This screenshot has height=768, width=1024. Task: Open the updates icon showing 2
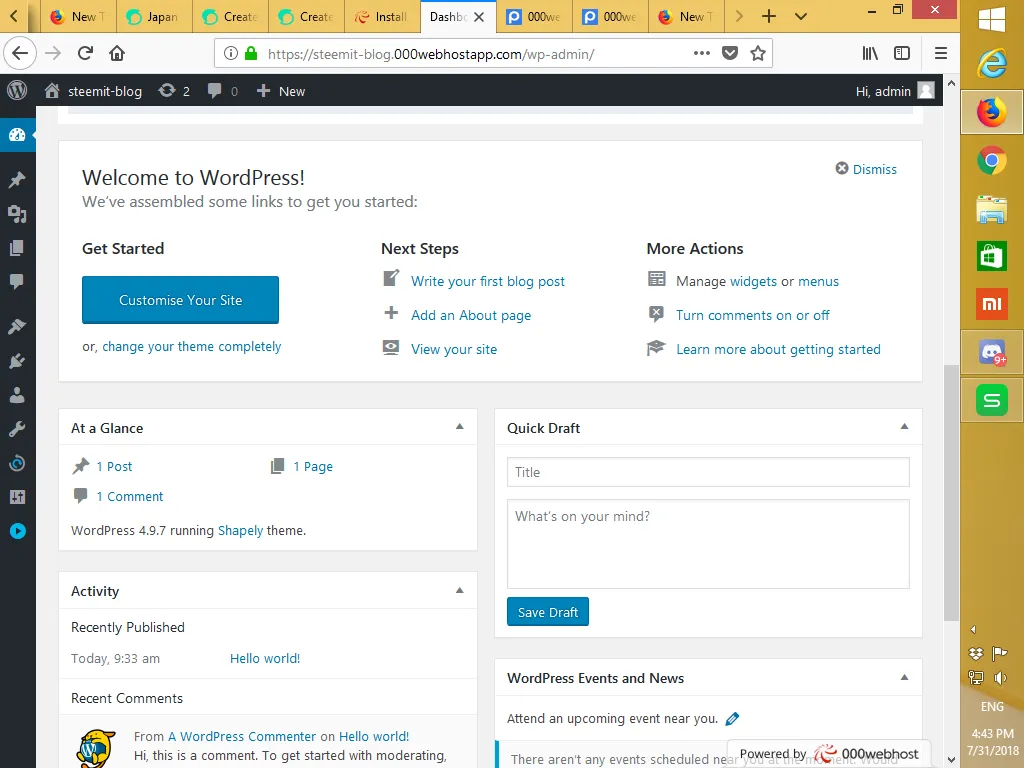point(174,91)
